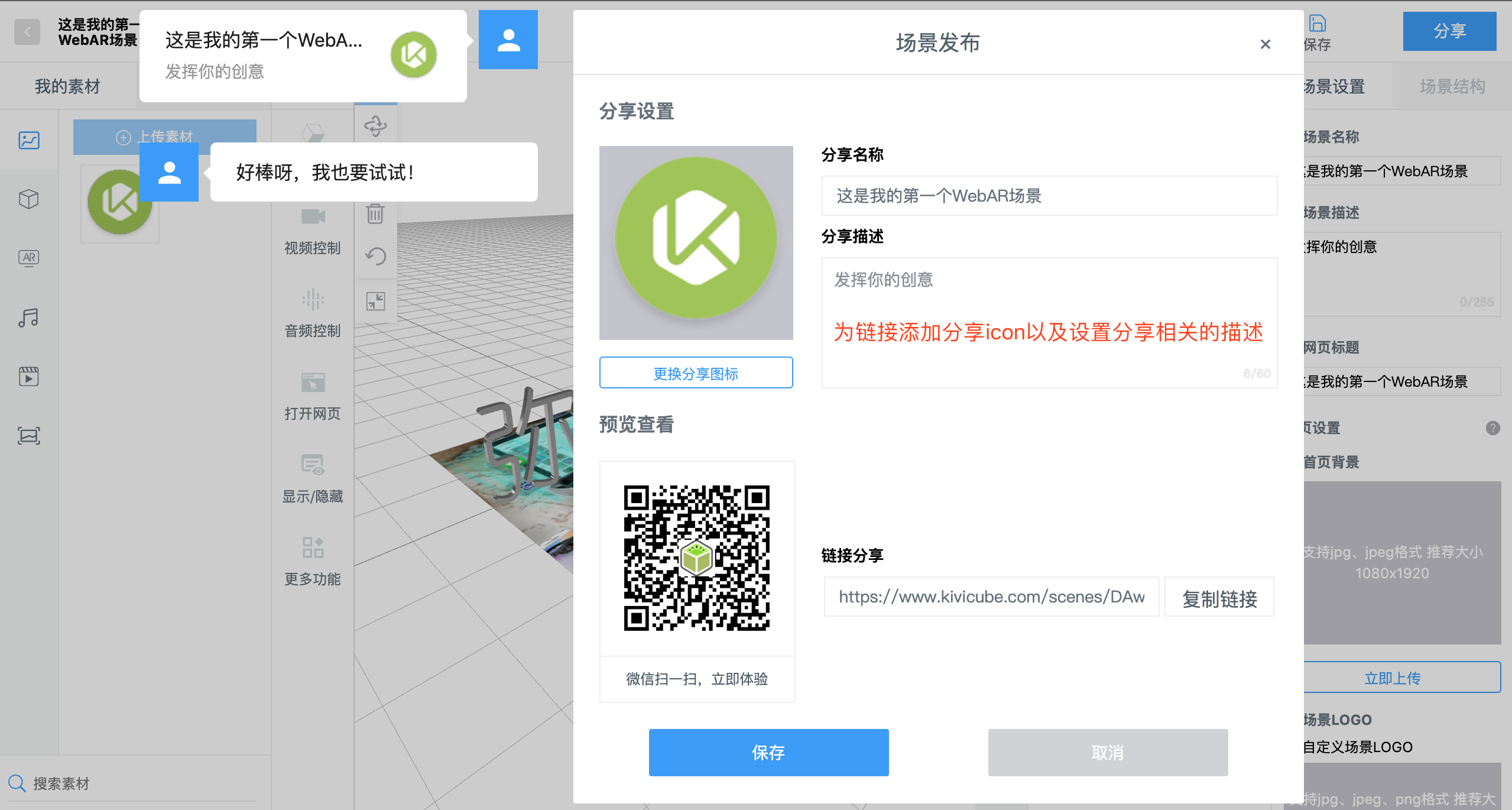Image resolution: width=1512 pixels, height=810 pixels.
Task: Click the help question mark icon
Action: click(1492, 428)
